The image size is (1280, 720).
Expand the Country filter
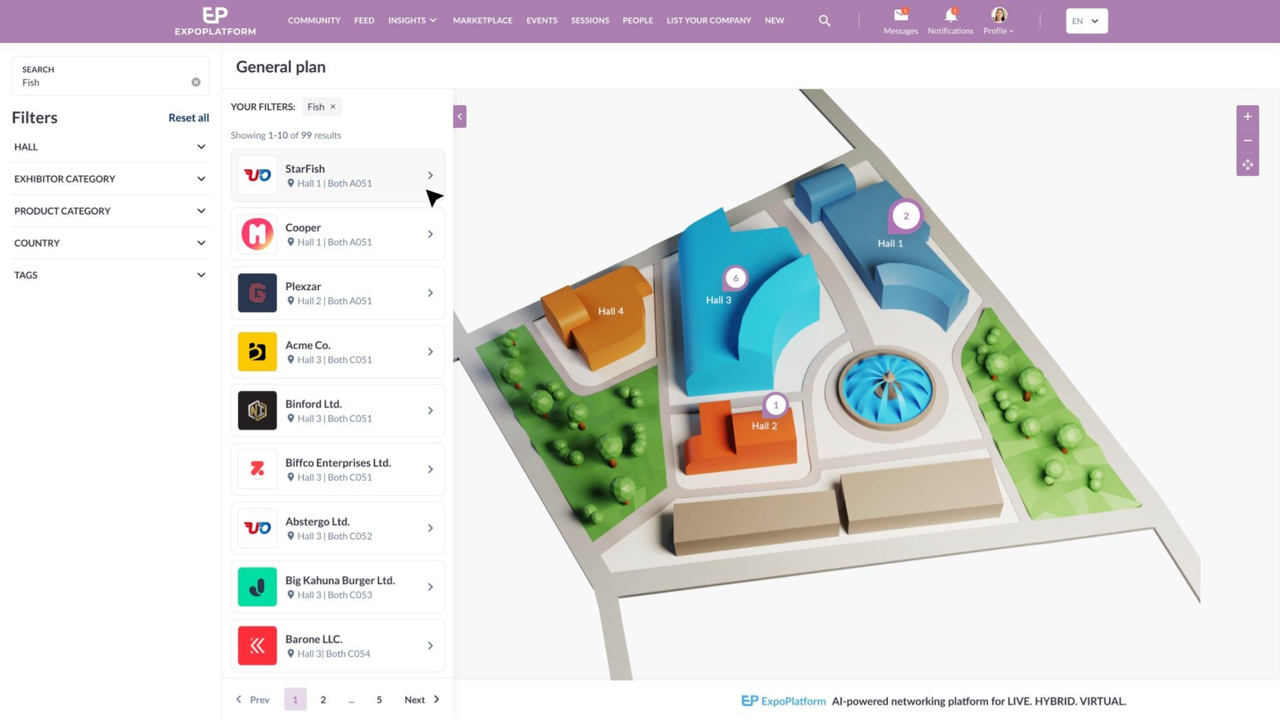tap(110, 243)
